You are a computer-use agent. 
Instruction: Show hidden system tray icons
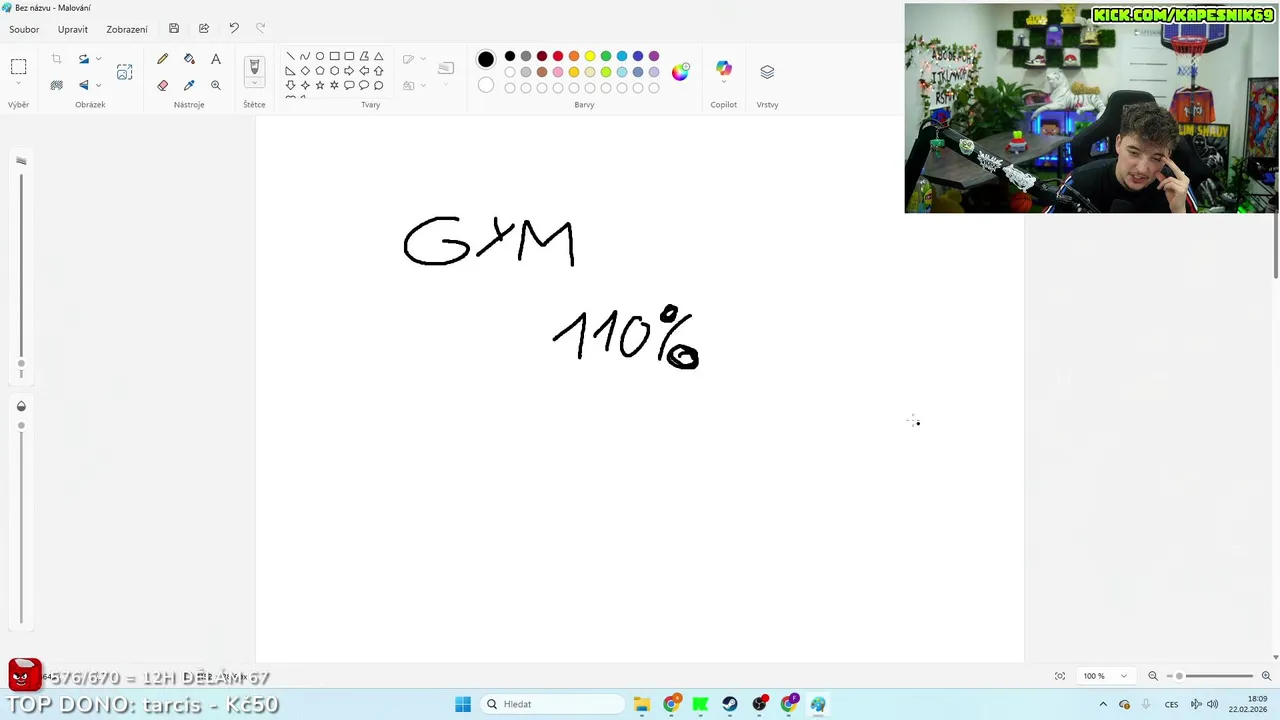(1103, 704)
